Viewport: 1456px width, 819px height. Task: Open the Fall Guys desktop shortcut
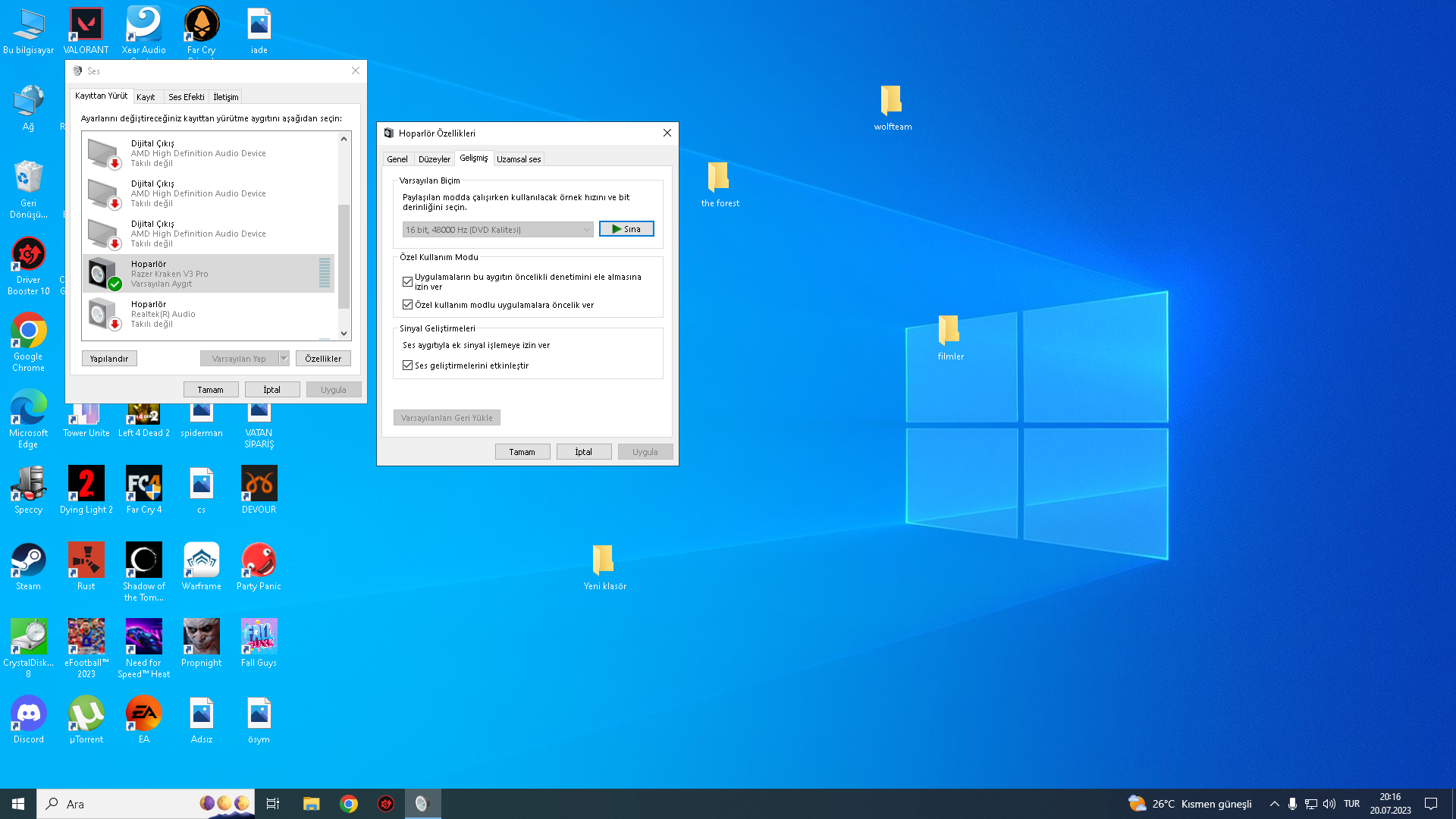tap(259, 643)
